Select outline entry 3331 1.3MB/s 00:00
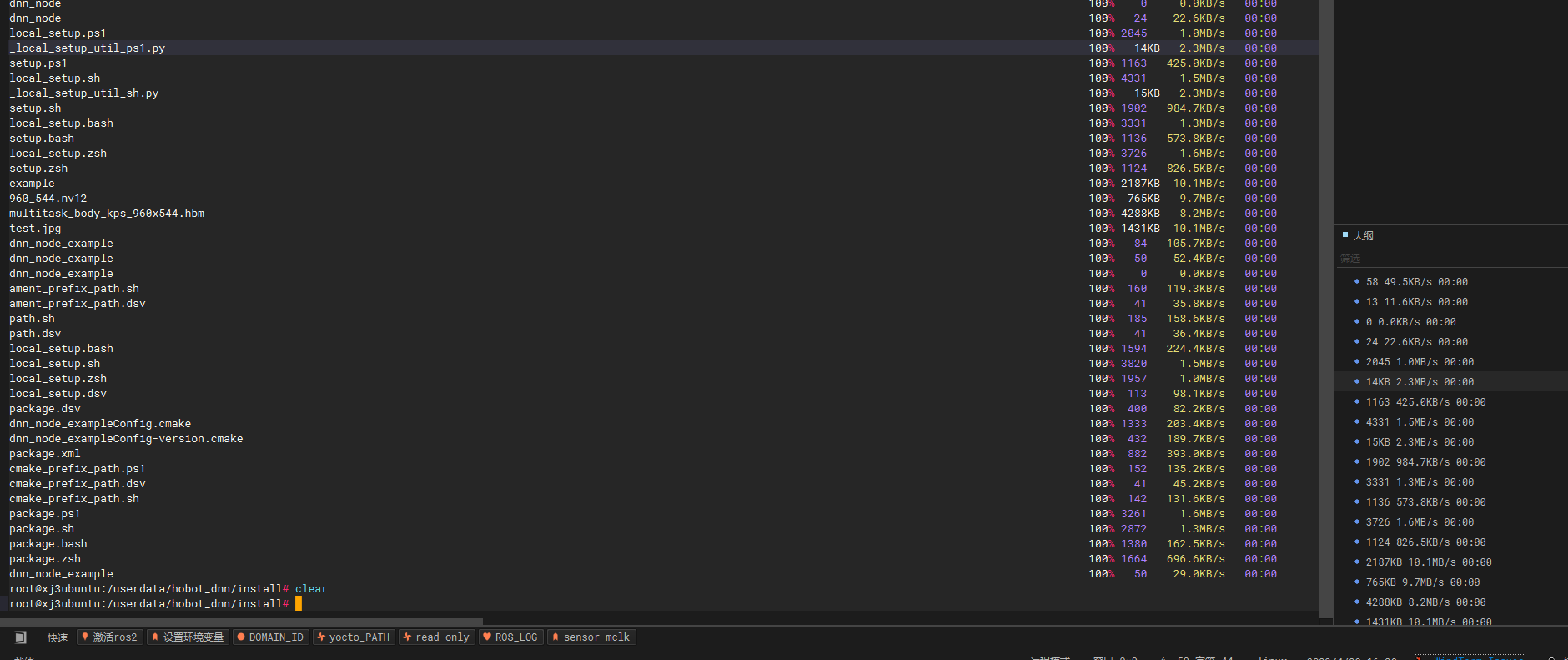The image size is (1568, 660). 1420,482
